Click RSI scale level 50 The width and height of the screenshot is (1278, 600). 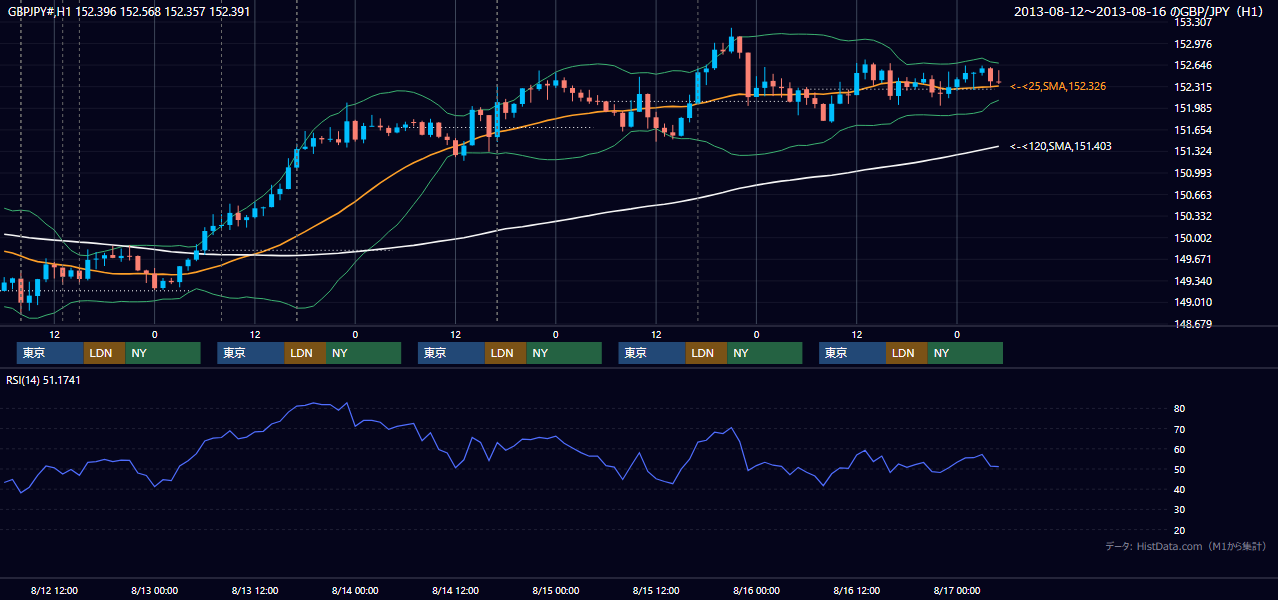pyautogui.click(x=1179, y=469)
